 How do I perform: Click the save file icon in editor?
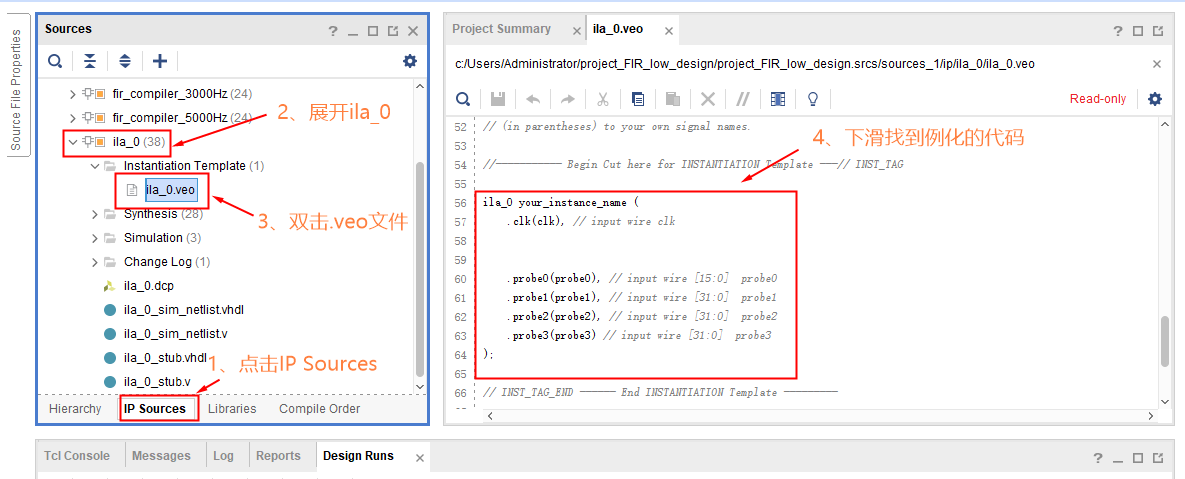pyautogui.click(x=498, y=99)
